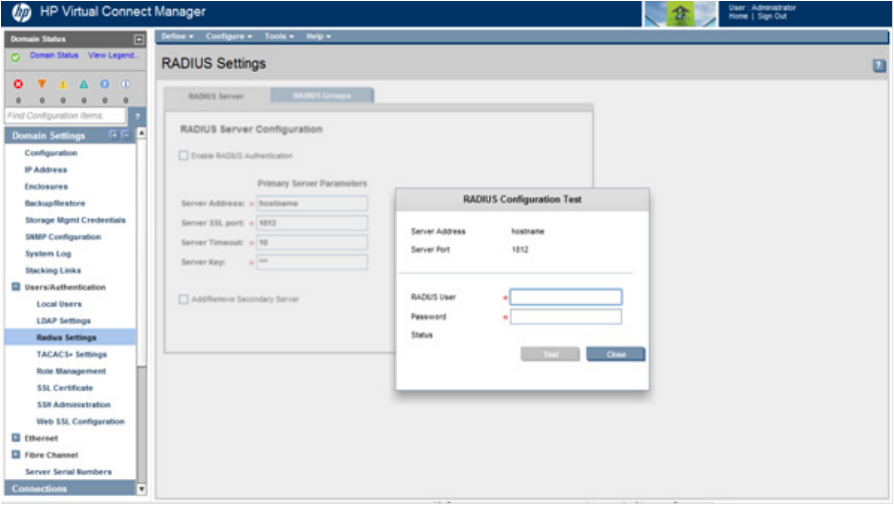Click the red critical status icon
The width and height of the screenshot is (894, 506).
click(x=18, y=84)
